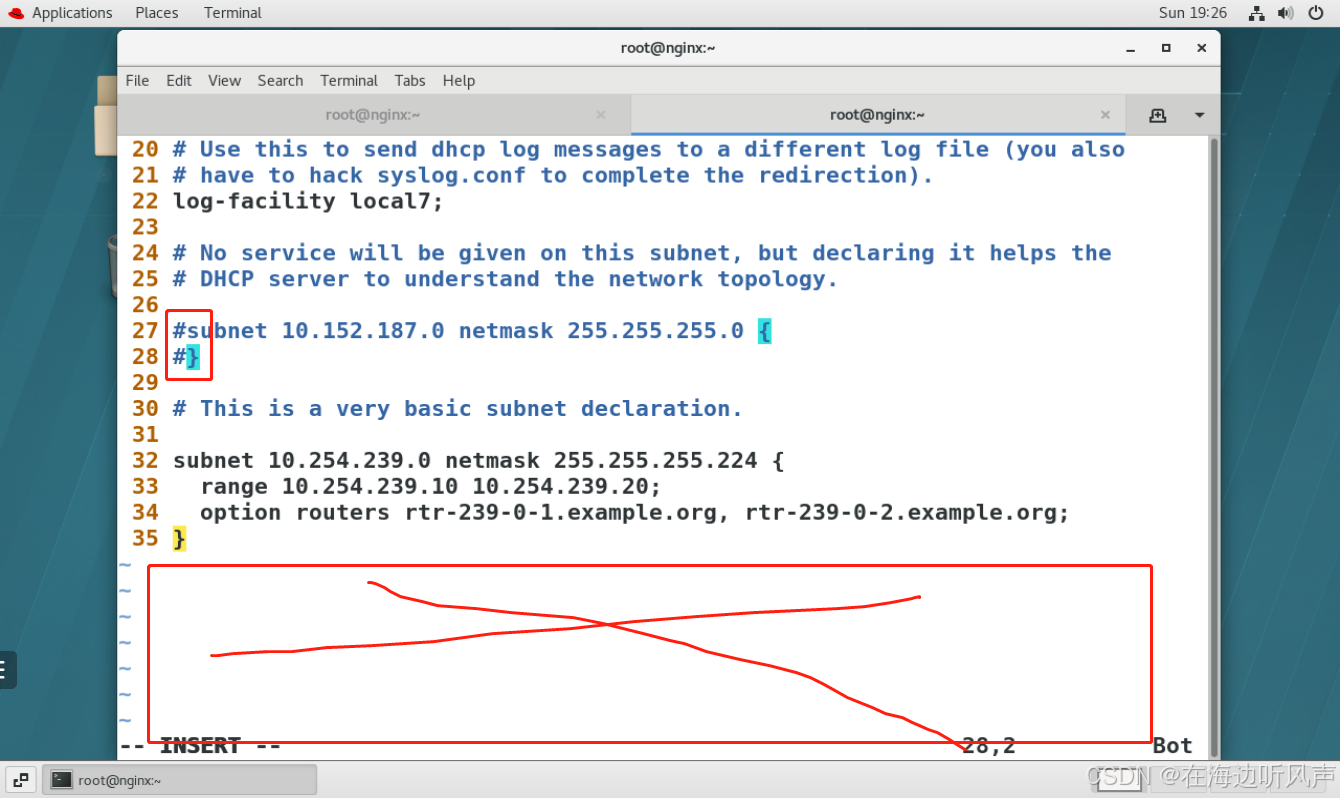
Task: Open the Places menu
Action: pos(157,13)
